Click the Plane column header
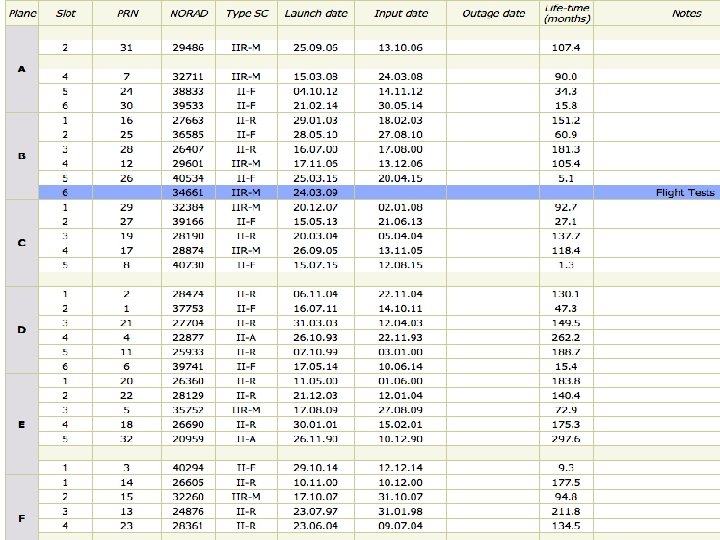720x540 pixels. 22,13
